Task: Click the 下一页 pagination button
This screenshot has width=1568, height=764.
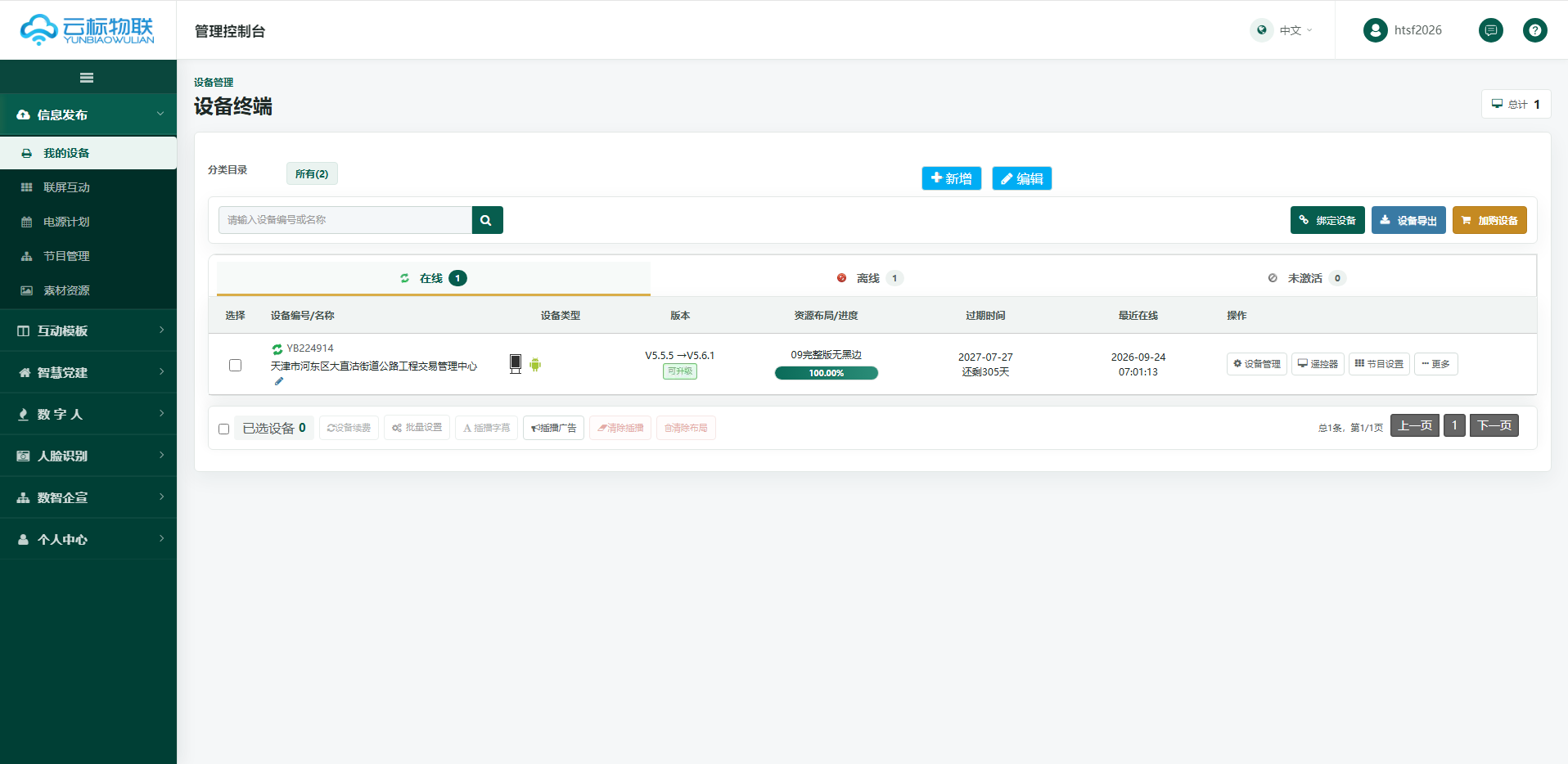Action: (x=1494, y=425)
